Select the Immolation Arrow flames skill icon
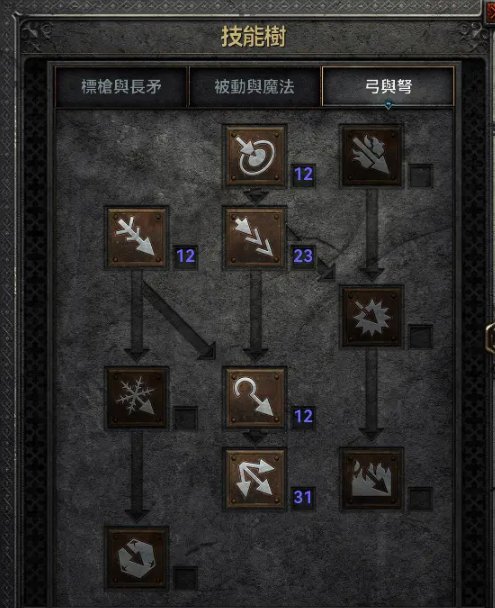The image size is (495, 608). point(372,479)
